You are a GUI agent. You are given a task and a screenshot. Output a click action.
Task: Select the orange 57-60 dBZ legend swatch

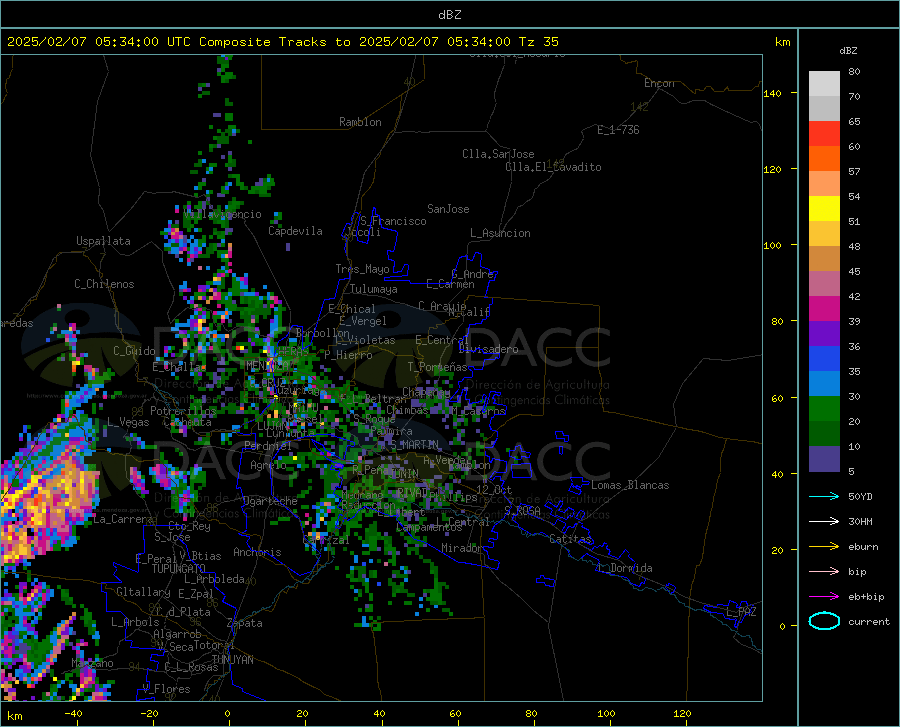click(824, 159)
